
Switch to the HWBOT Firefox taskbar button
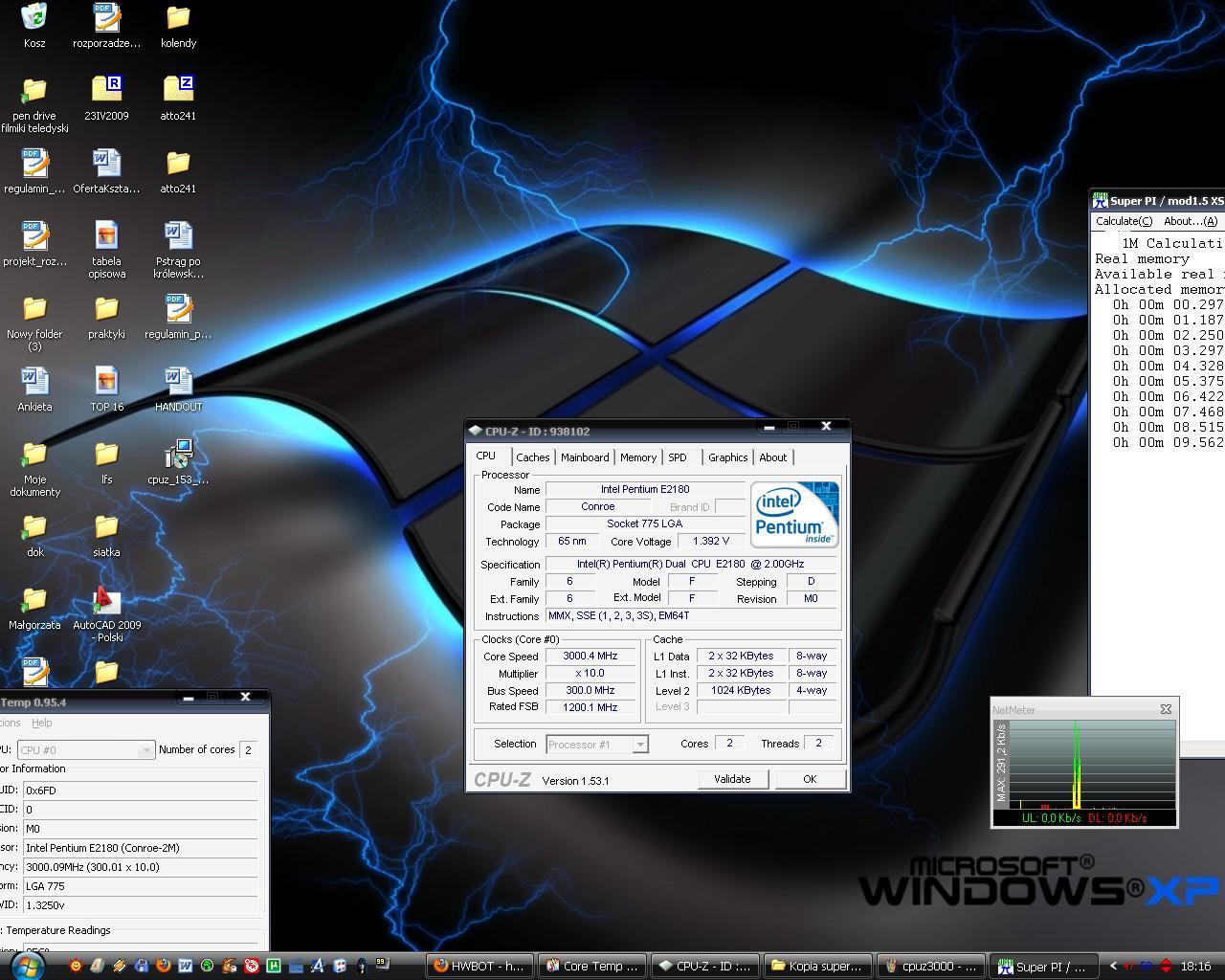point(479,967)
